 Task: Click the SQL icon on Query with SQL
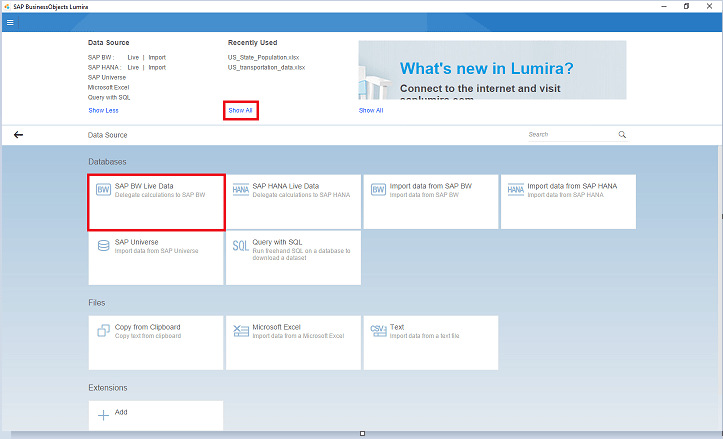tap(240, 246)
